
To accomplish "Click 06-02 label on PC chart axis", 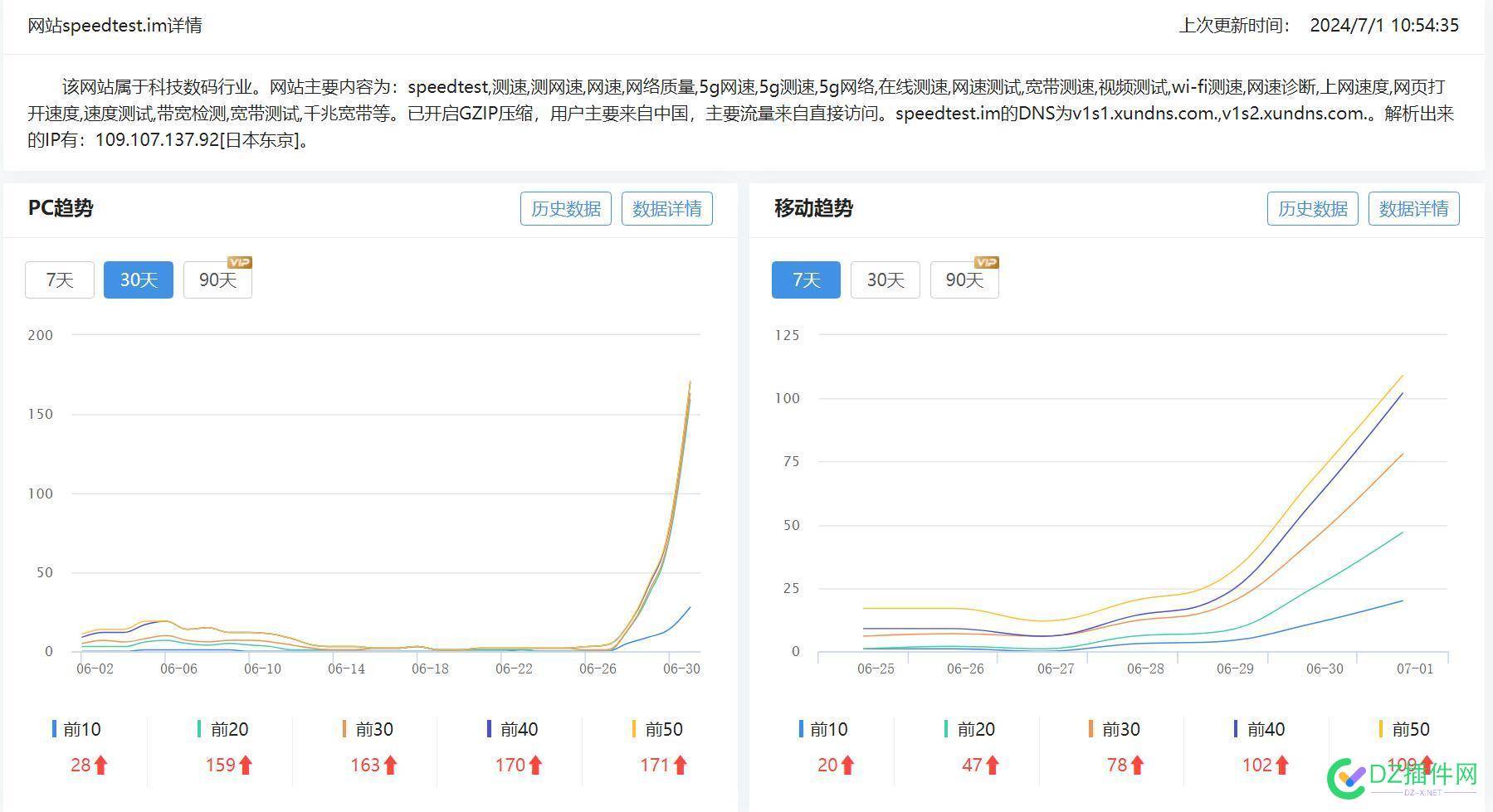I will (x=95, y=669).
